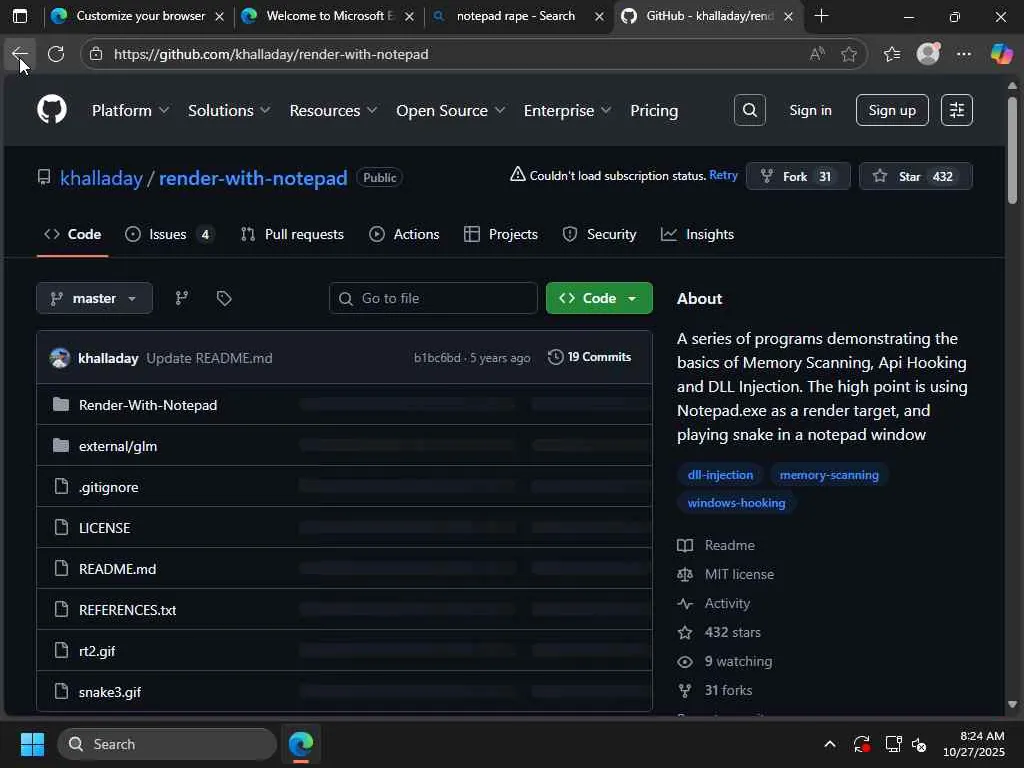This screenshot has width=1024, height=768.
Task: Switch to the Pull requests tab
Action: (x=293, y=234)
